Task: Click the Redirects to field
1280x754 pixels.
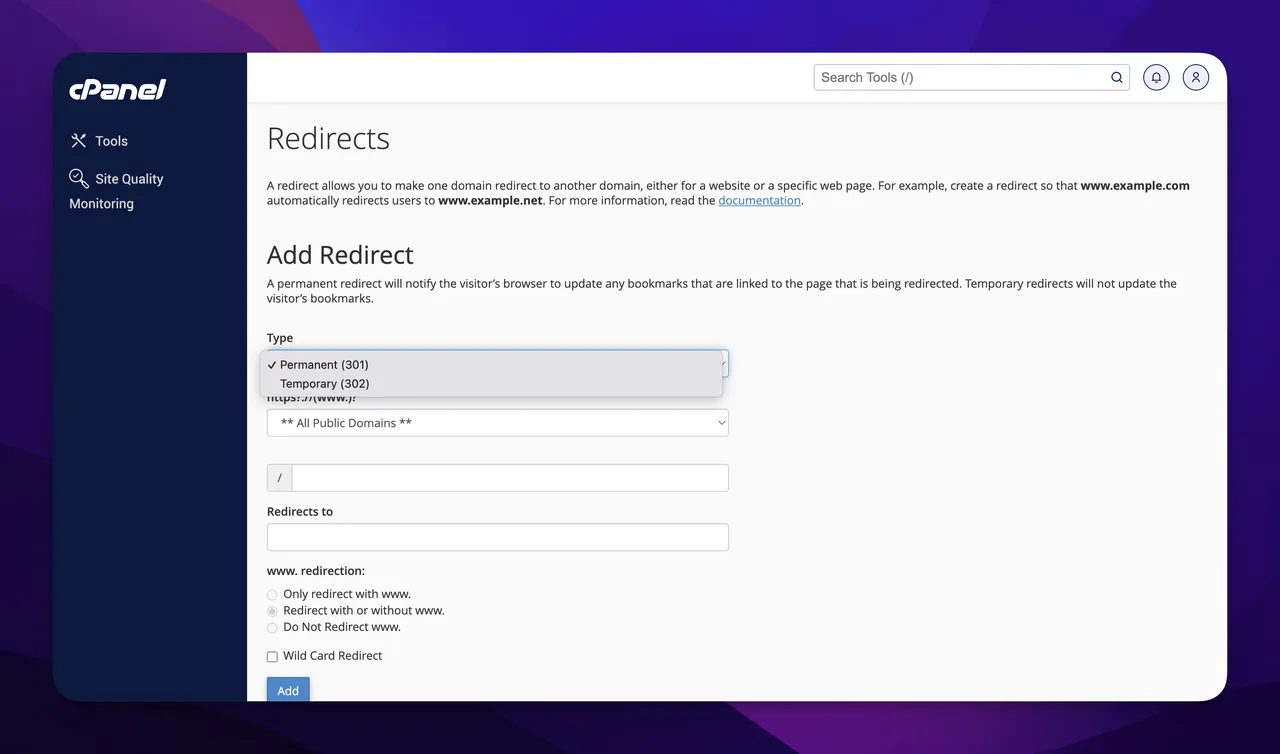Action: 498,537
